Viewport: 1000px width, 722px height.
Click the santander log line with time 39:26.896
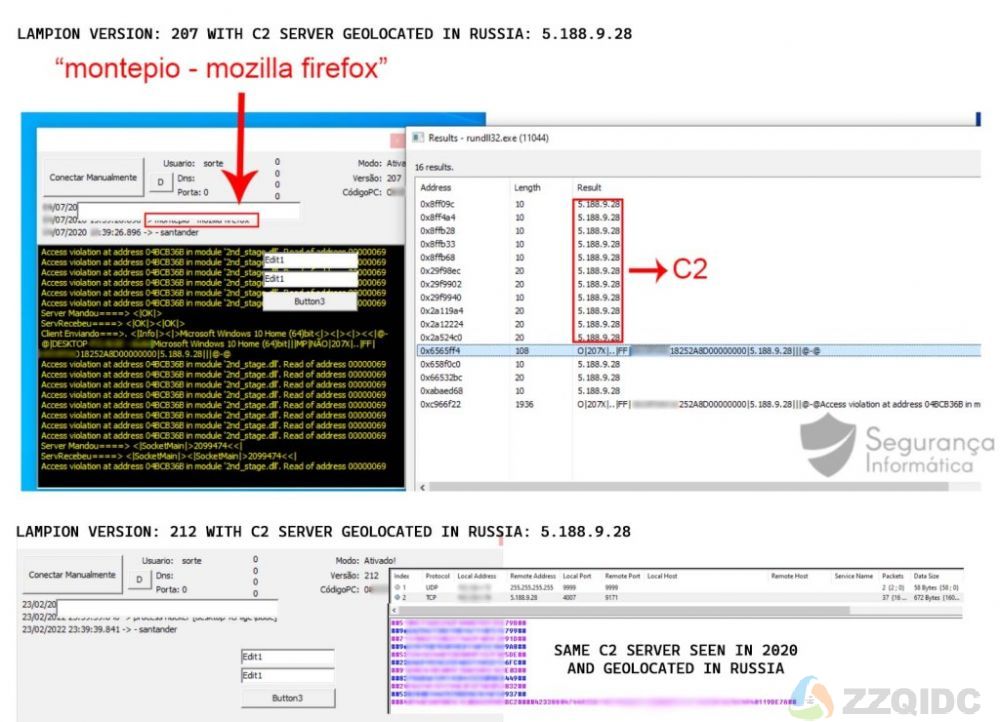click(121, 232)
